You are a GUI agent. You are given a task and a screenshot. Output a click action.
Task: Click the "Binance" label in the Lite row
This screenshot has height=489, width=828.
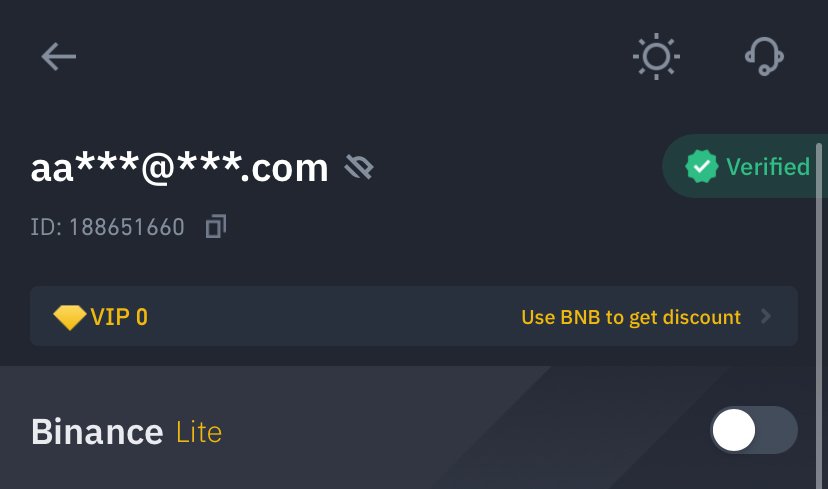click(97, 432)
